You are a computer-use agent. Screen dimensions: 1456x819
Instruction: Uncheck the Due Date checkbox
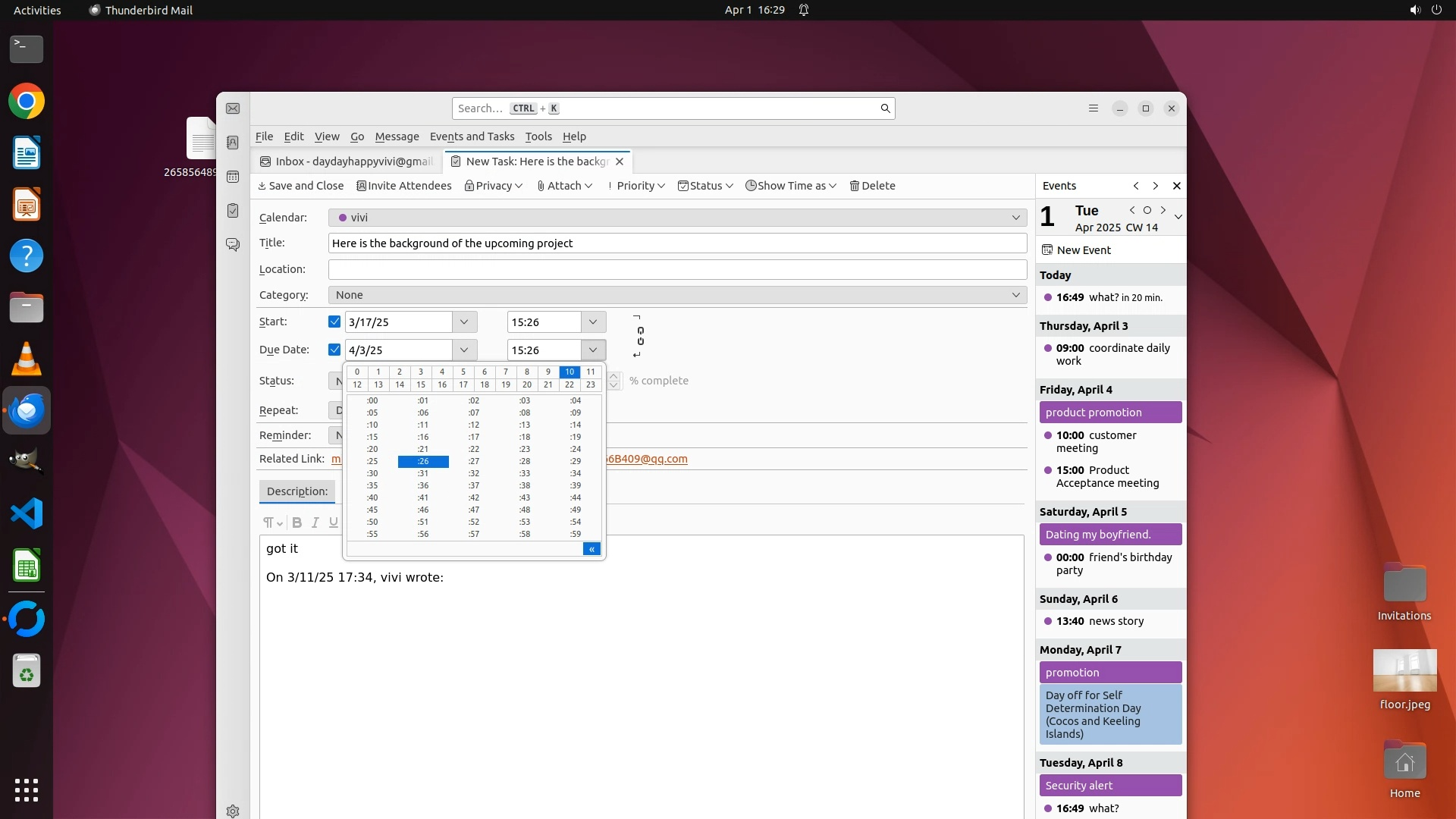pos(334,350)
